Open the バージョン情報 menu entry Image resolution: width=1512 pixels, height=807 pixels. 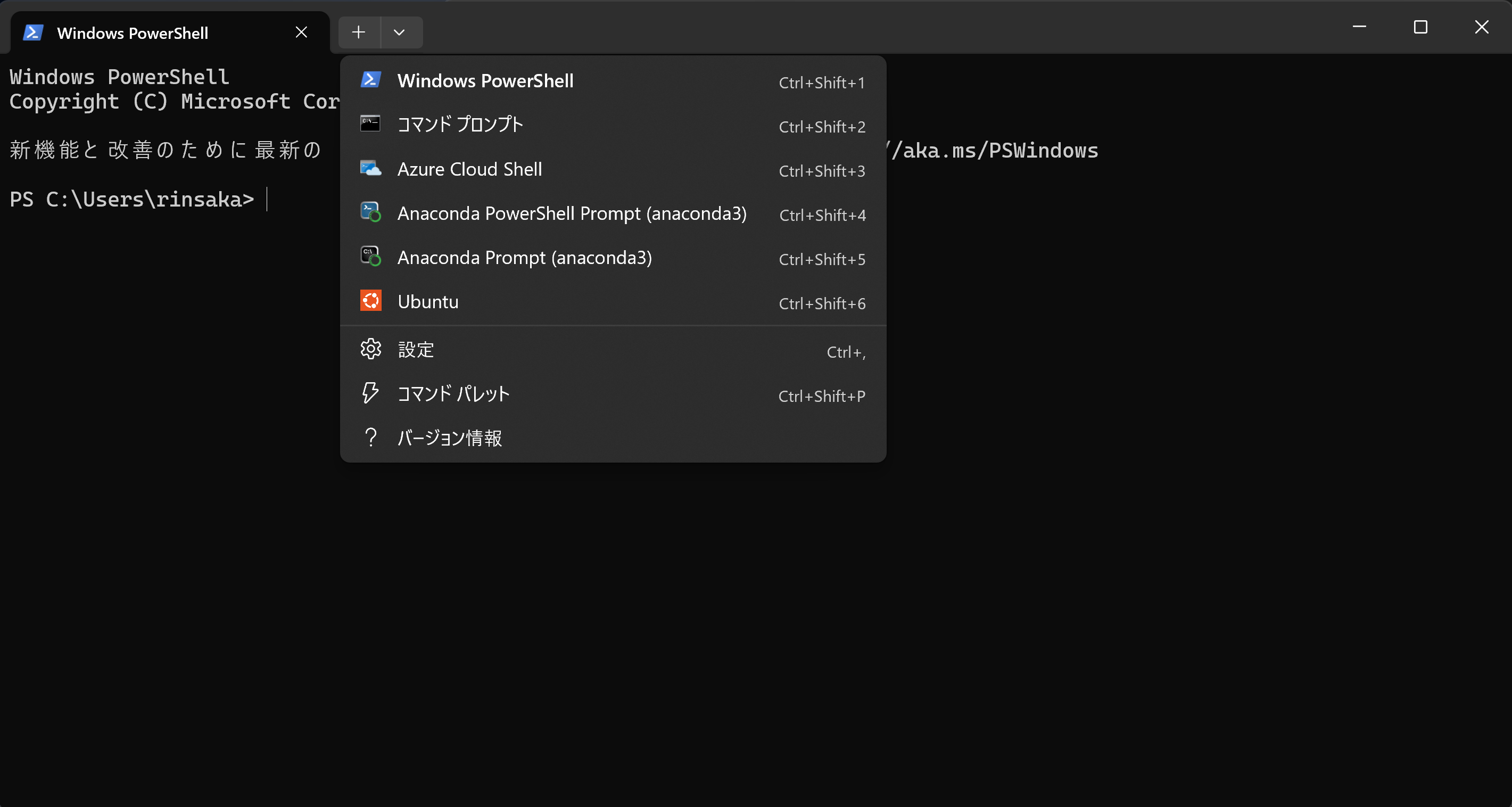[x=450, y=439]
